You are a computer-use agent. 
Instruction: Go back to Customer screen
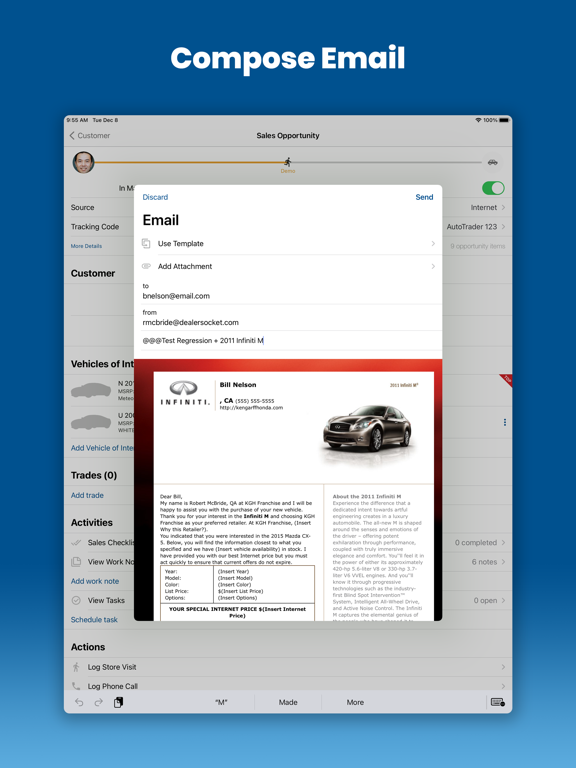(90, 136)
